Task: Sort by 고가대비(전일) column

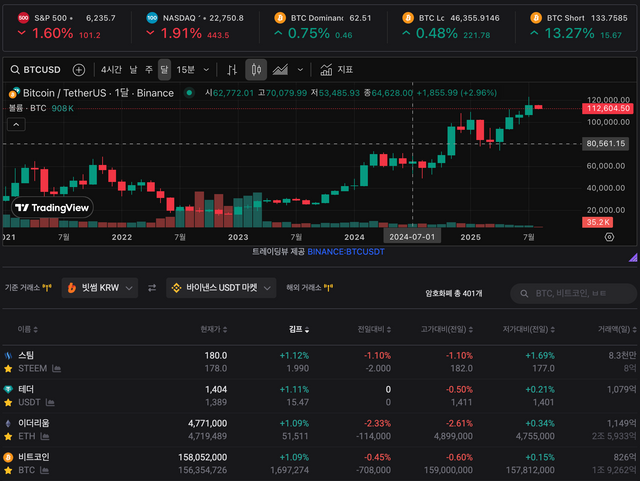Action: point(447,330)
